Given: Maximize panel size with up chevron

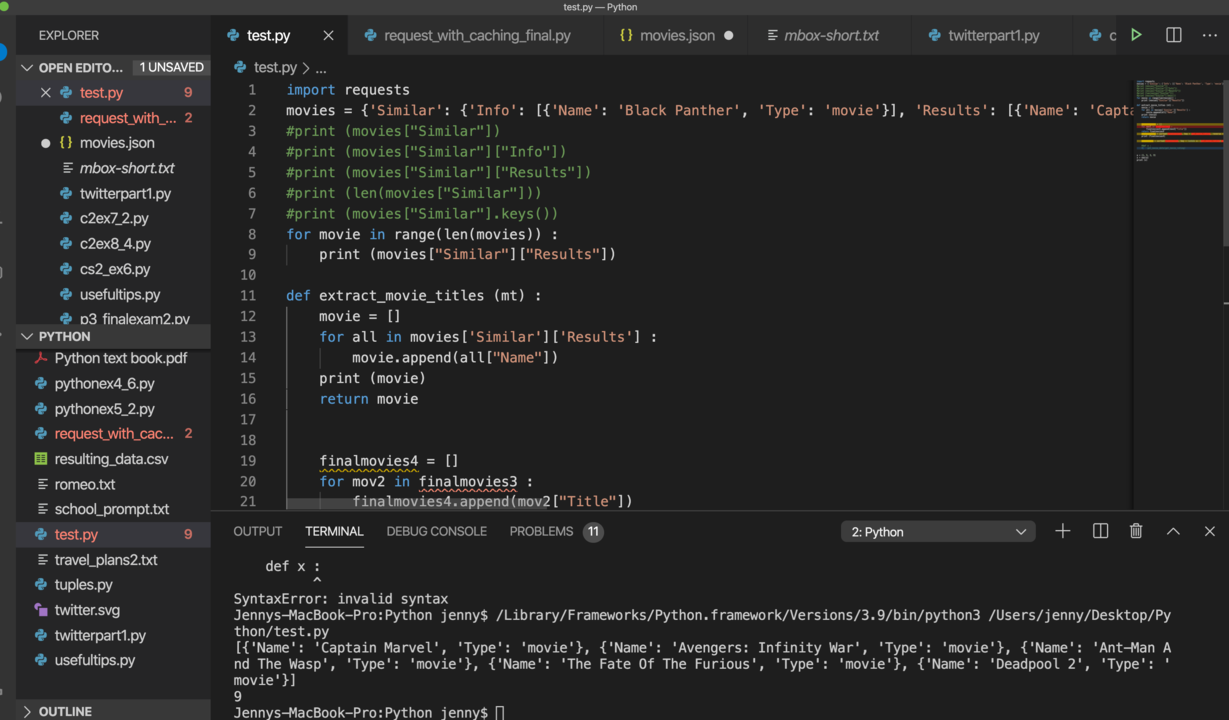Looking at the screenshot, I should pyautogui.click(x=1173, y=531).
